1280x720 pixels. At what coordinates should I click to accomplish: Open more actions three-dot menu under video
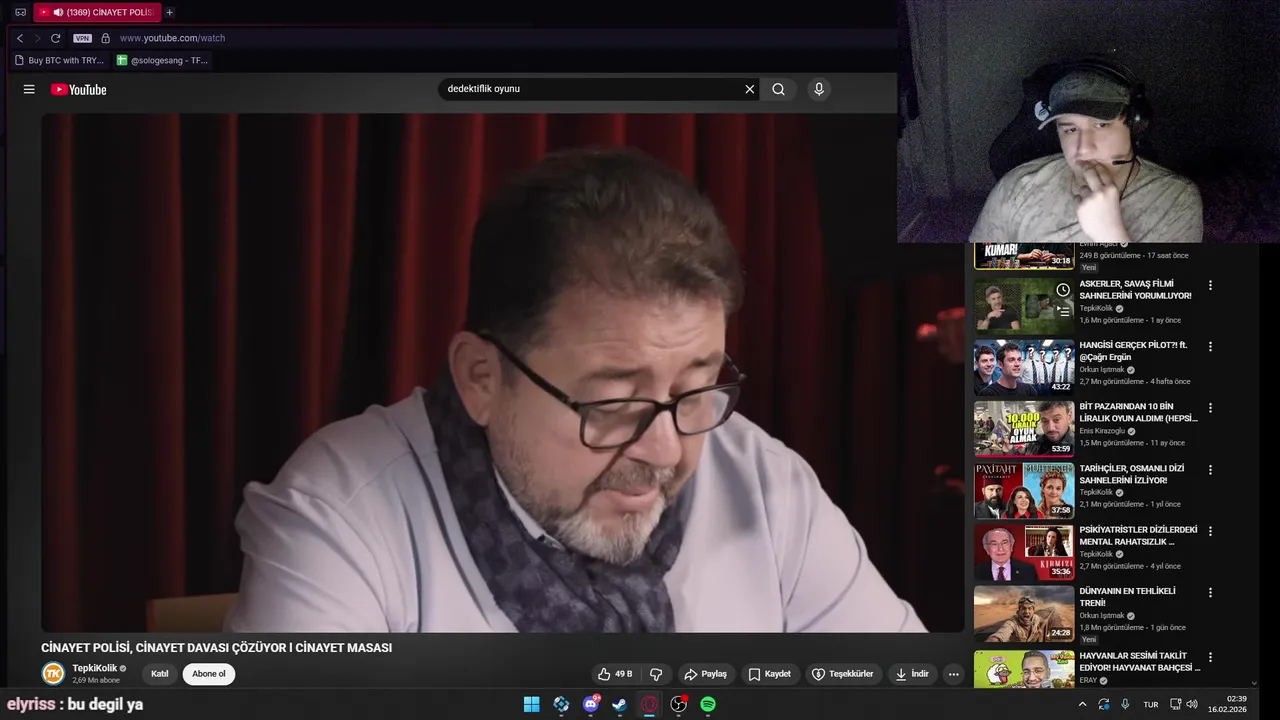tap(953, 674)
